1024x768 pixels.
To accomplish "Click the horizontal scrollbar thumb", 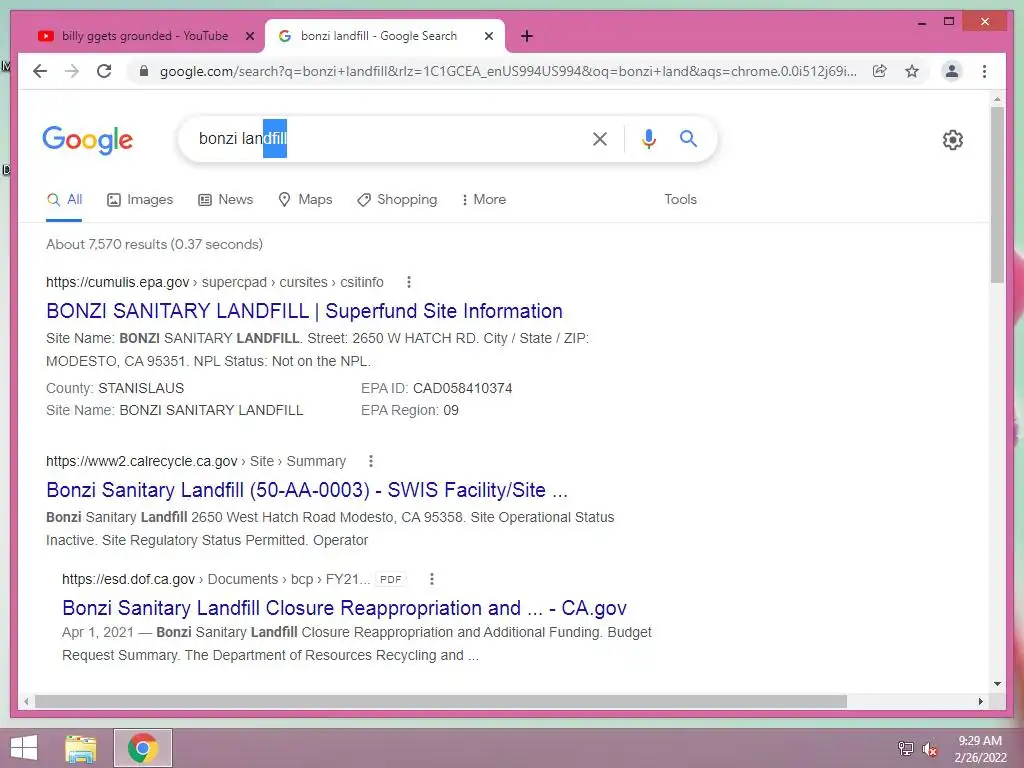I will [441, 701].
